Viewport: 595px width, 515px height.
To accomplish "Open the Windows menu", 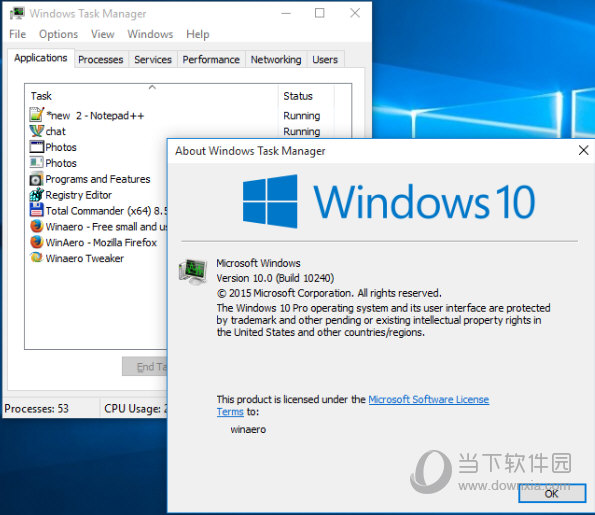I will pos(150,34).
